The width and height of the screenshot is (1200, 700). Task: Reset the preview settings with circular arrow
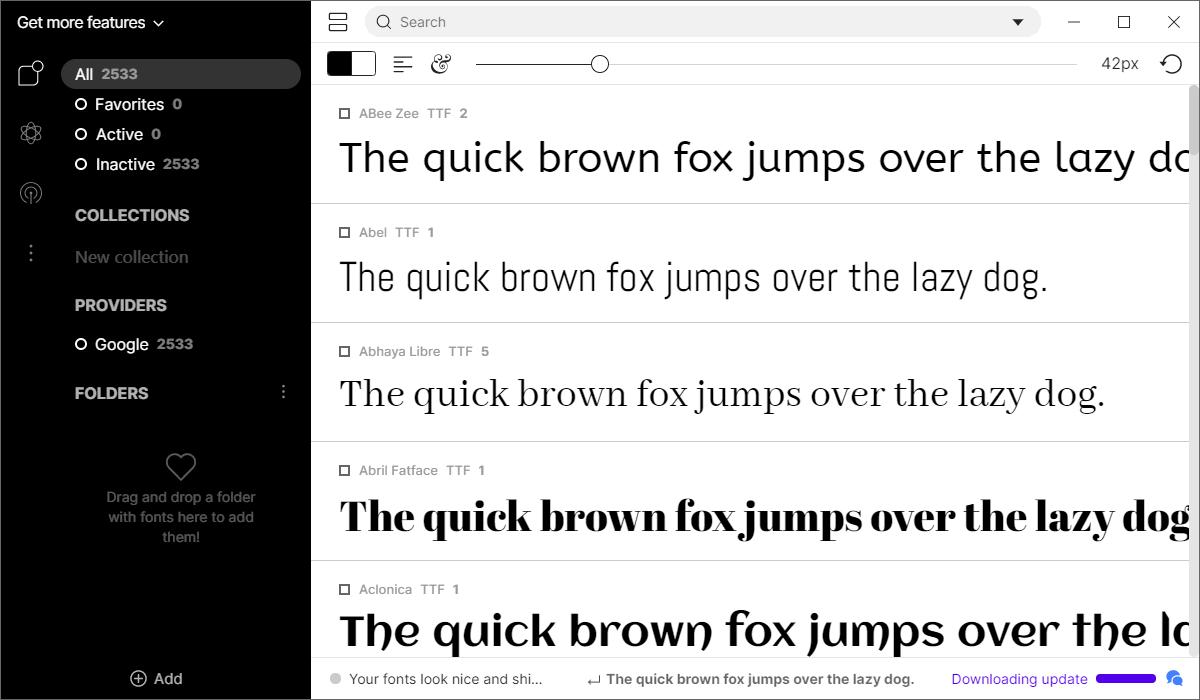point(1171,64)
